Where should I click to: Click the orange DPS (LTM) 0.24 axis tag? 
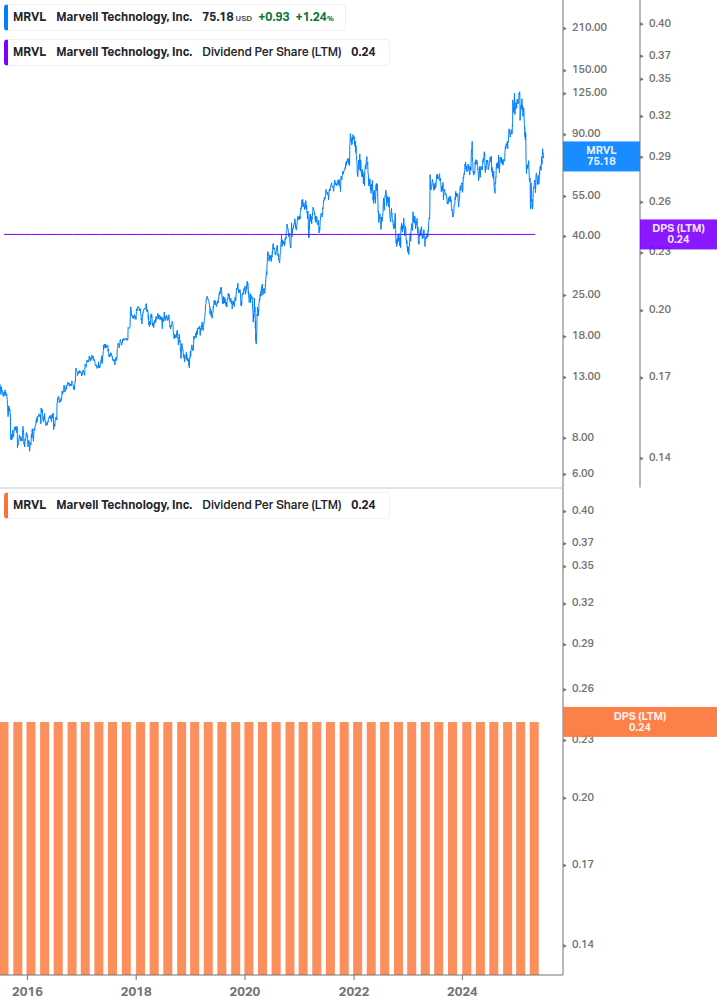pyautogui.click(x=639, y=722)
